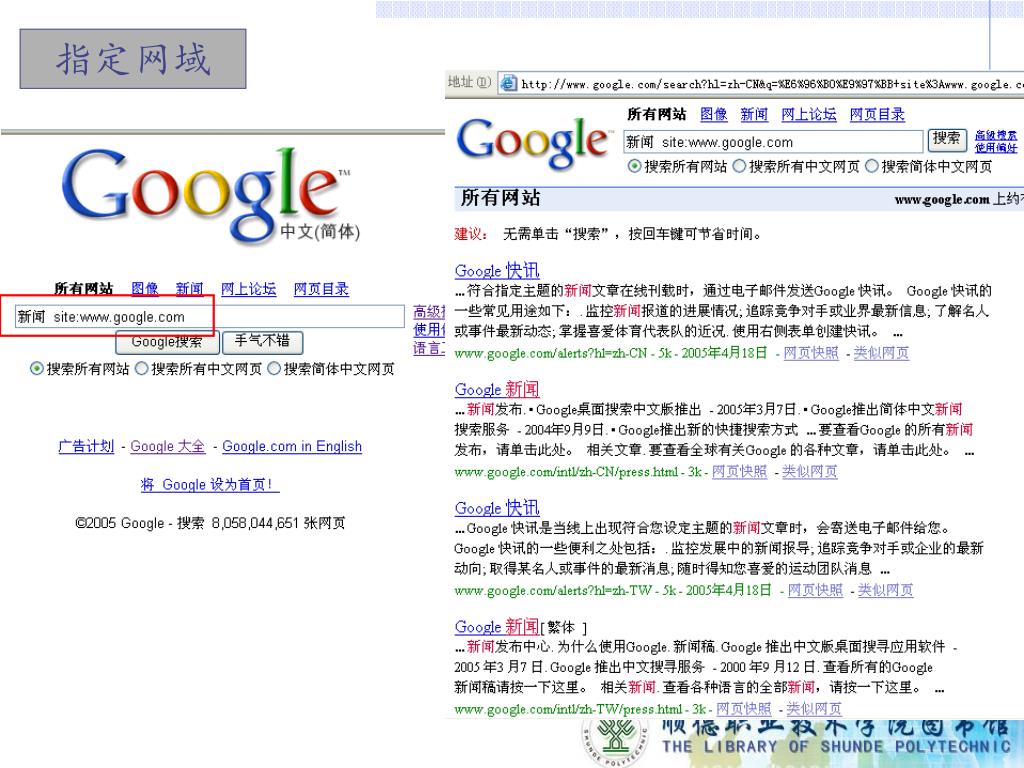Click 所有网站 label on left homepage
The height and width of the screenshot is (768, 1024).
tap(84, 289)
